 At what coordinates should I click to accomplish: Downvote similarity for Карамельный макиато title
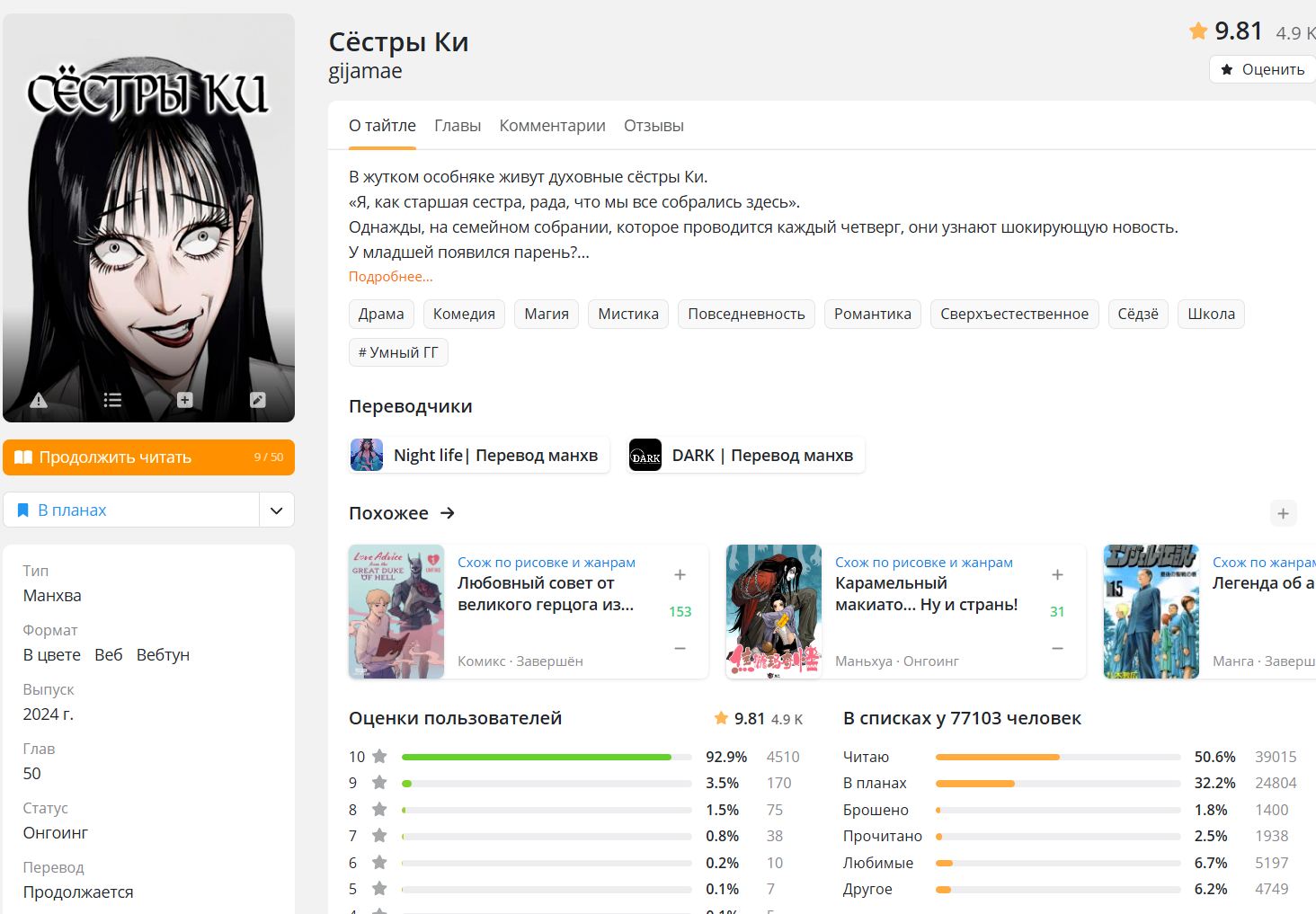click(x=1058, y=648)
